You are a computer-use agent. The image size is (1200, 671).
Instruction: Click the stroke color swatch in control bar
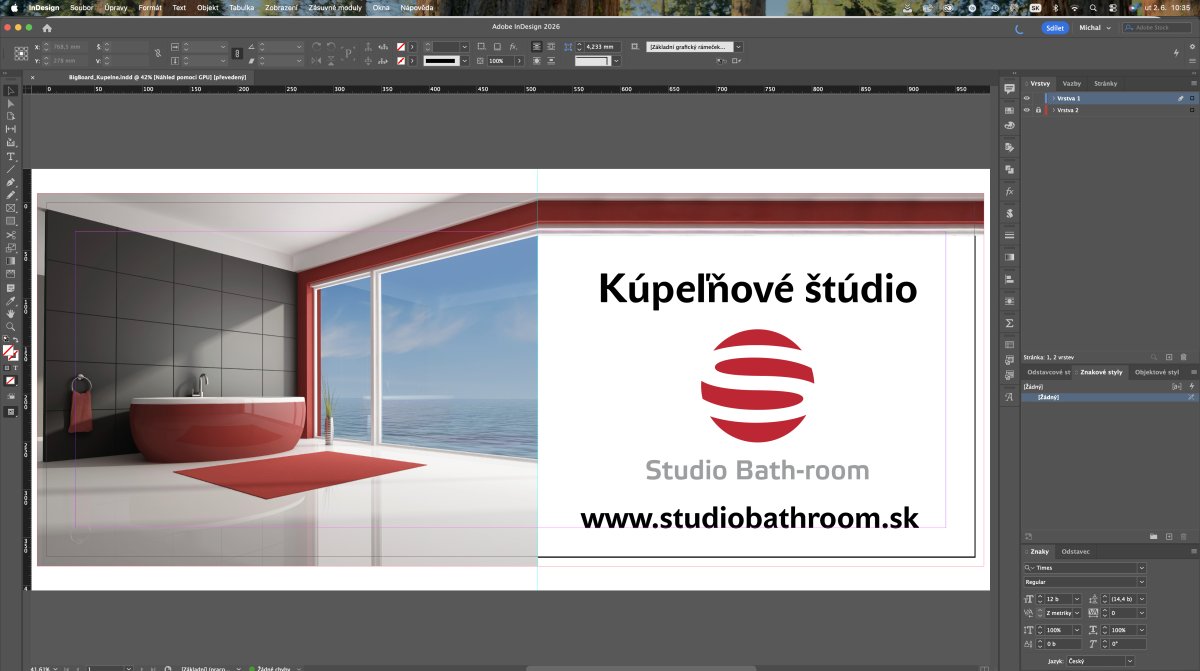click(x=402, y=61)
